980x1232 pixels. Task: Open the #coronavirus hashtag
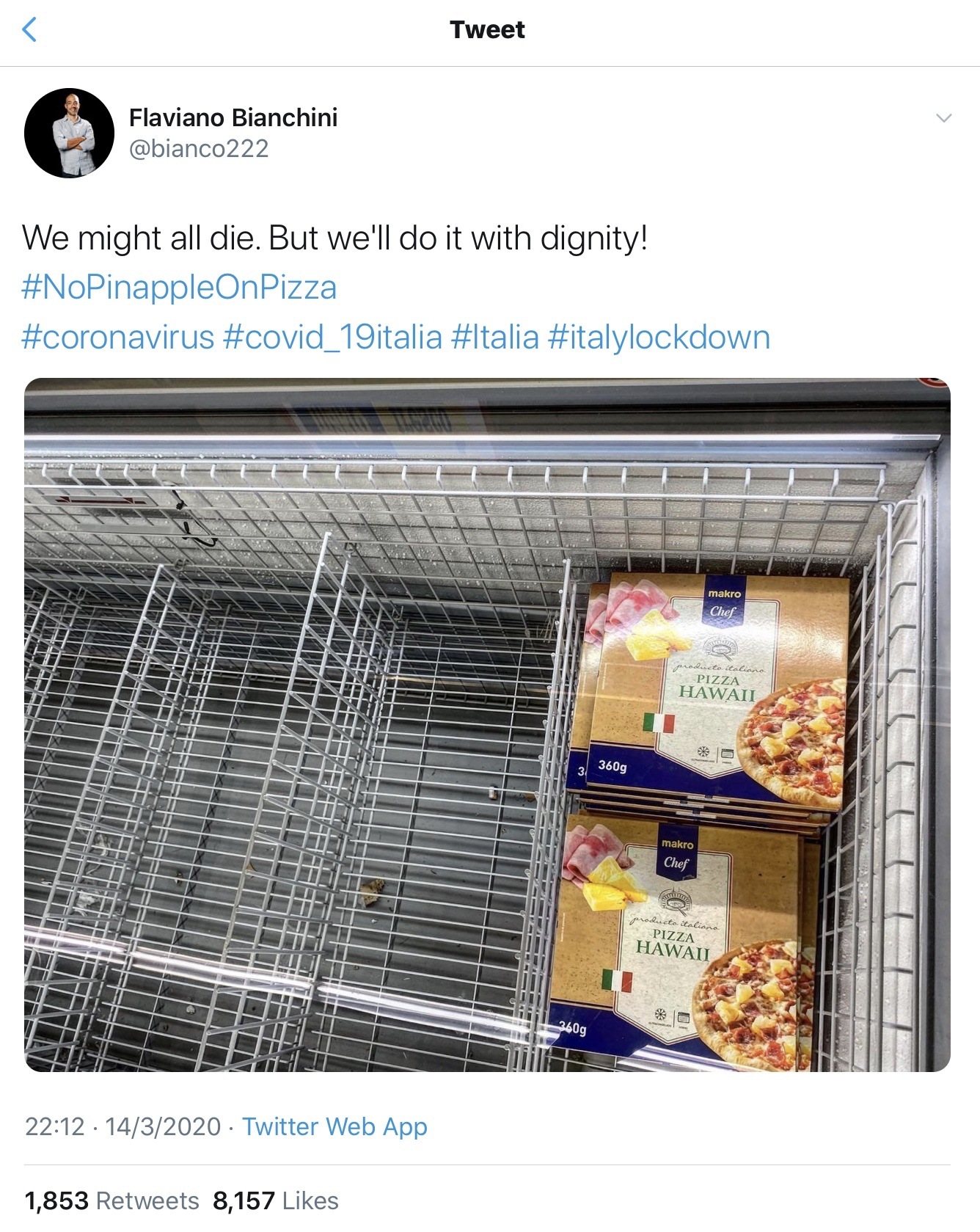point(118,338)
